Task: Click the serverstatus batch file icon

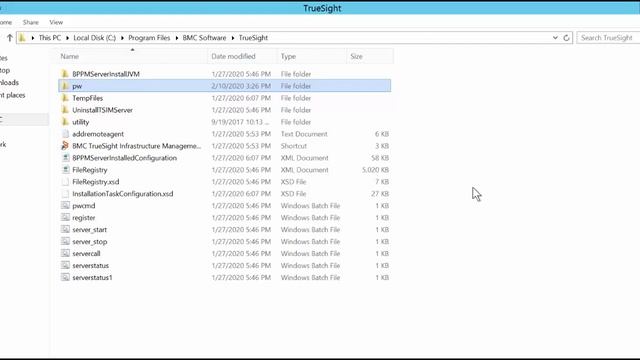Action: point(65,265)
